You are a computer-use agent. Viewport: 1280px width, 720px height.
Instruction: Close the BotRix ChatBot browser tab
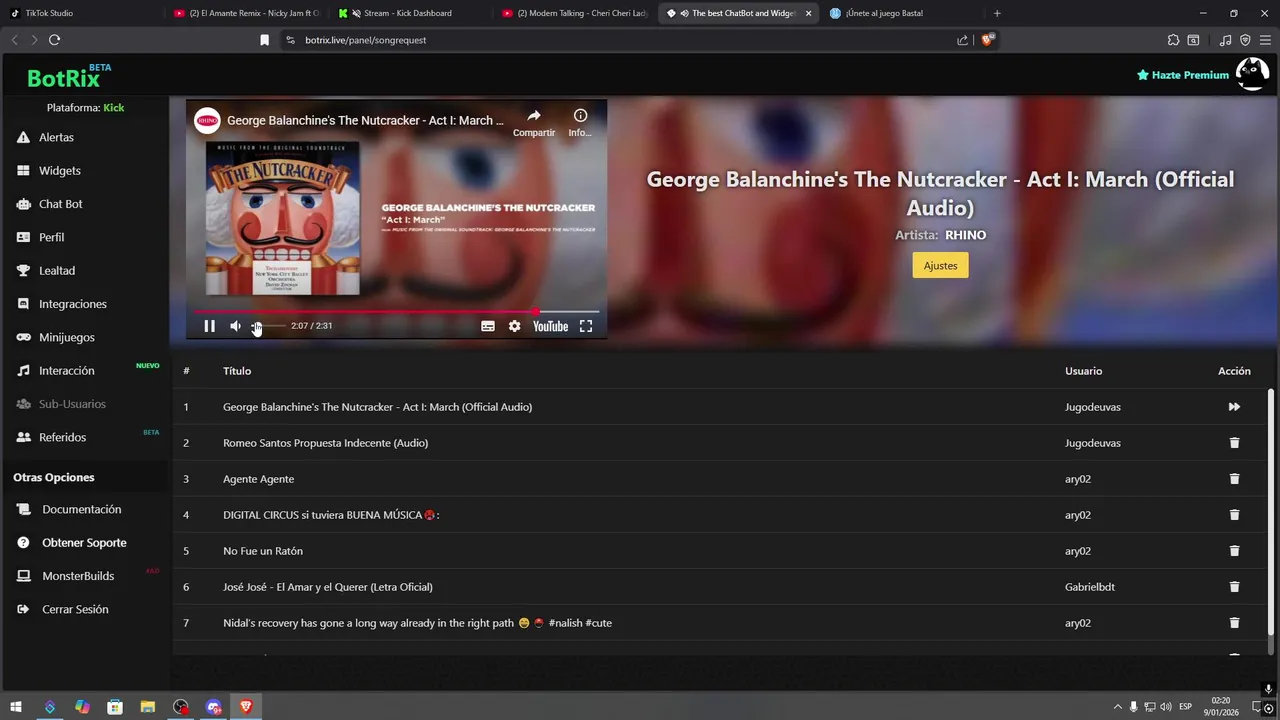coord(808,13)
